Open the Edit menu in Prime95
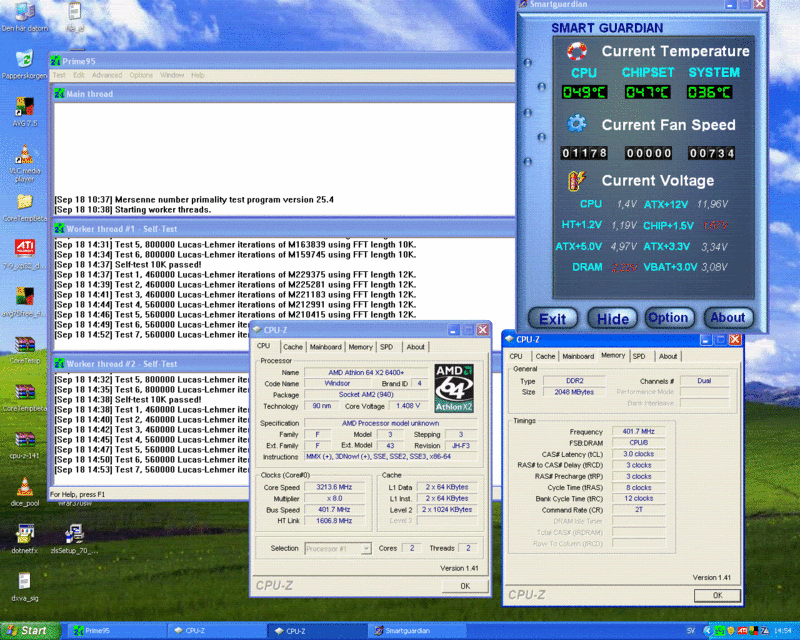Screen dimensions: 800x640 click(x=78, y=75)
